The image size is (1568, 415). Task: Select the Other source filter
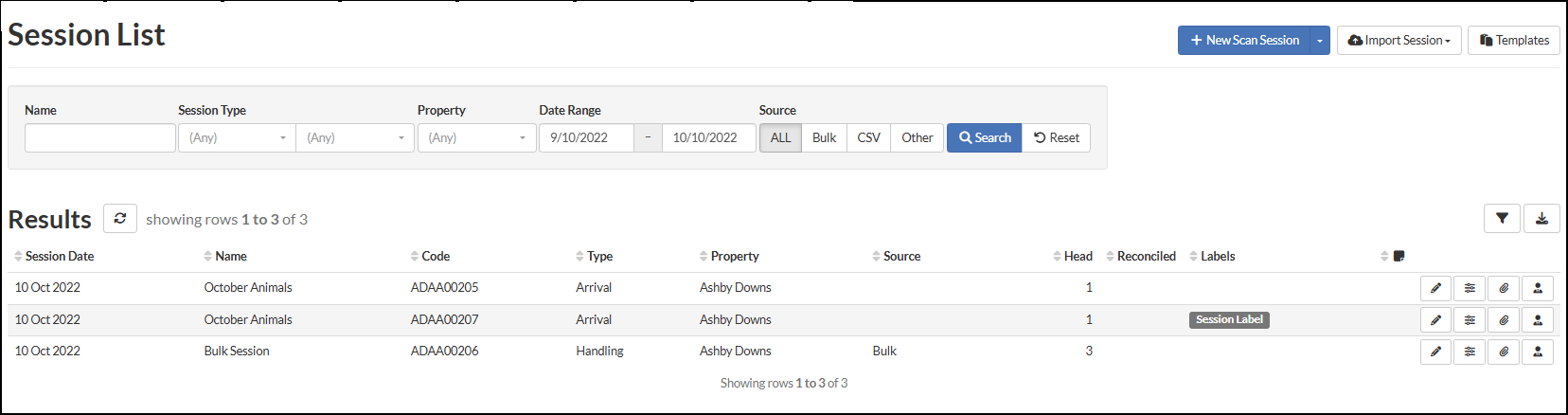(x=917, y=137)
